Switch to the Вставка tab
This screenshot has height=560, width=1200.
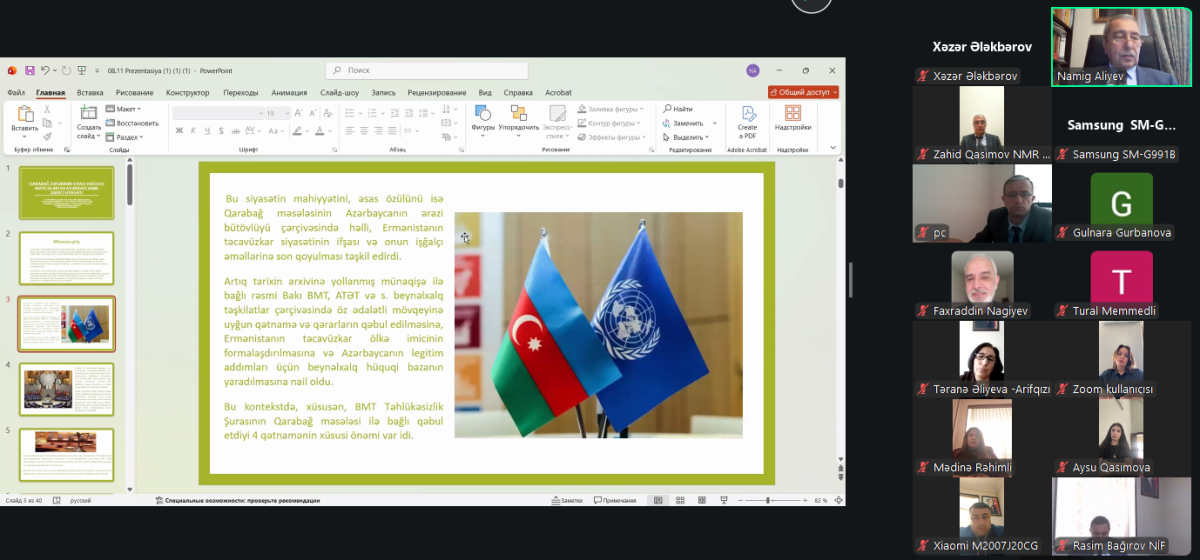(x=90, y=92)
